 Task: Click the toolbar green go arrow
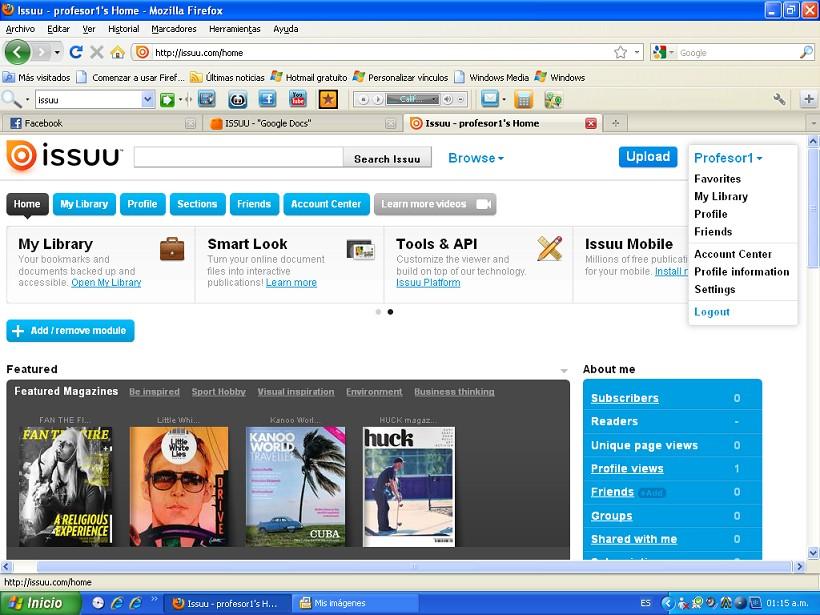pyautogui.click(x=167, y=99)
